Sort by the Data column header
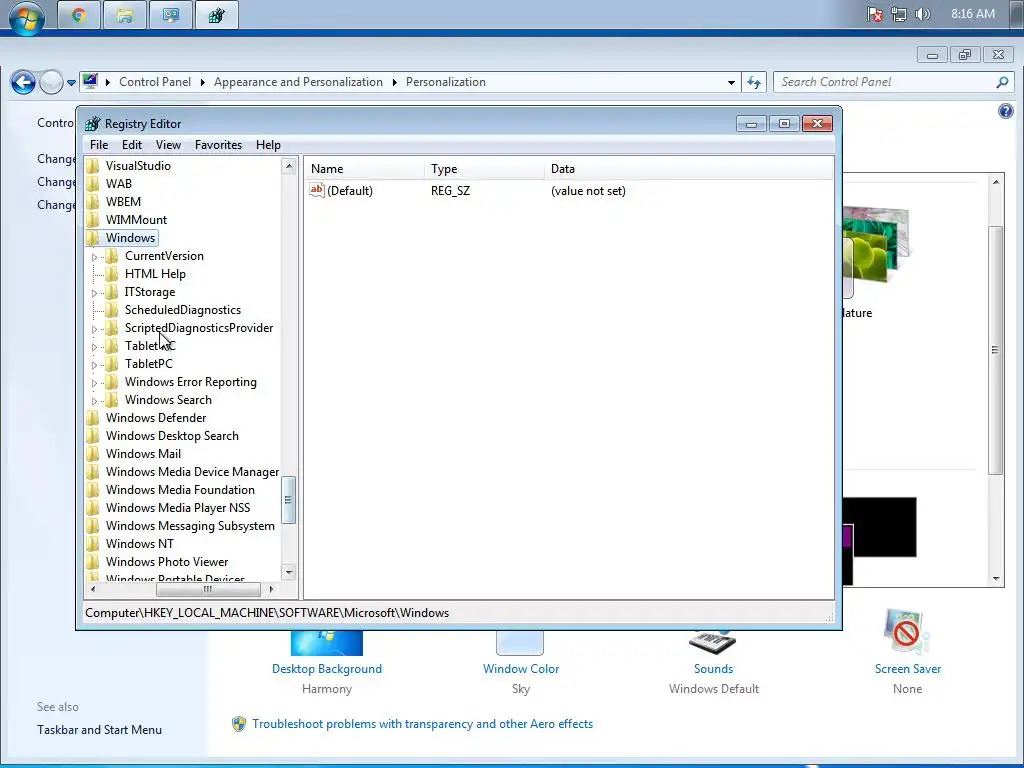 (689, 169)
